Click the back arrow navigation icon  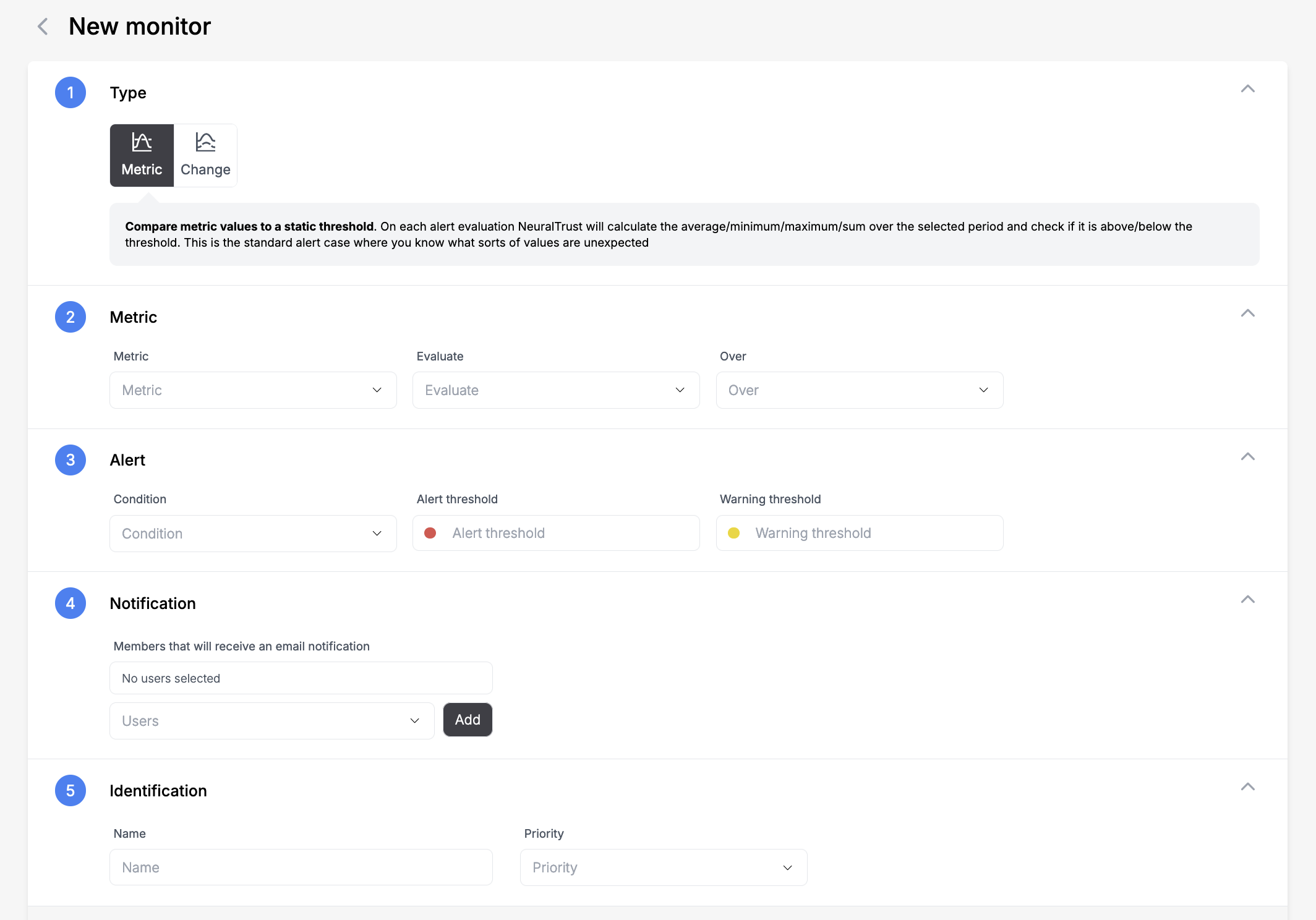point(45,26)
